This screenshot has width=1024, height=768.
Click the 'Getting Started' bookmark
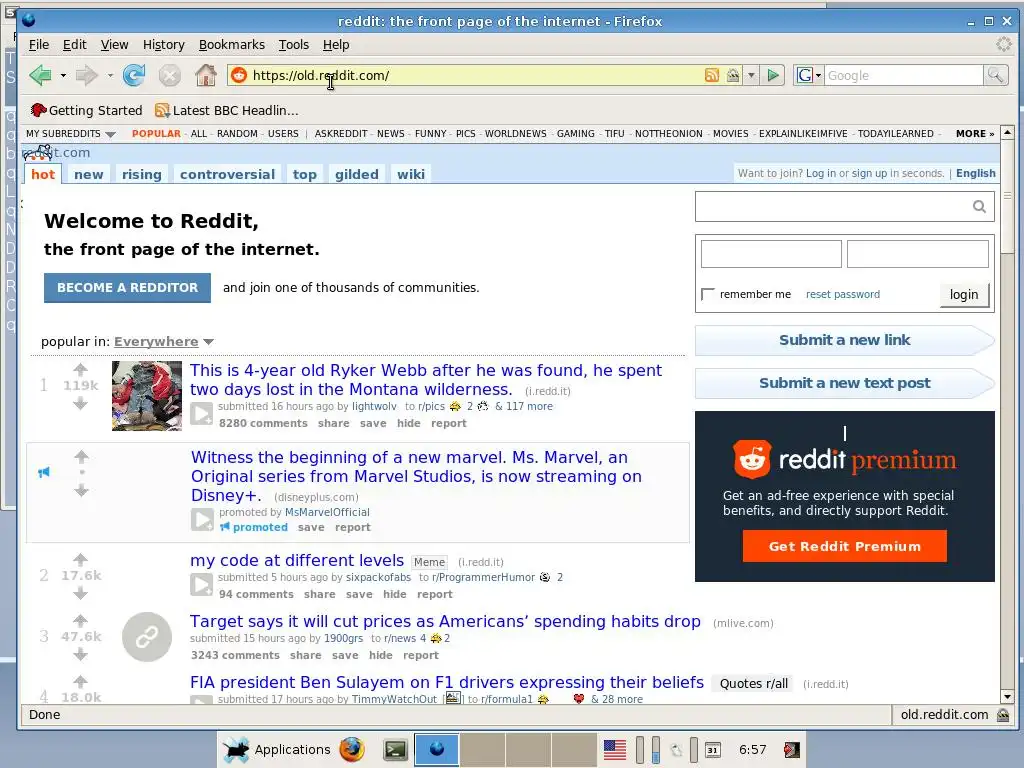[87, 110]
